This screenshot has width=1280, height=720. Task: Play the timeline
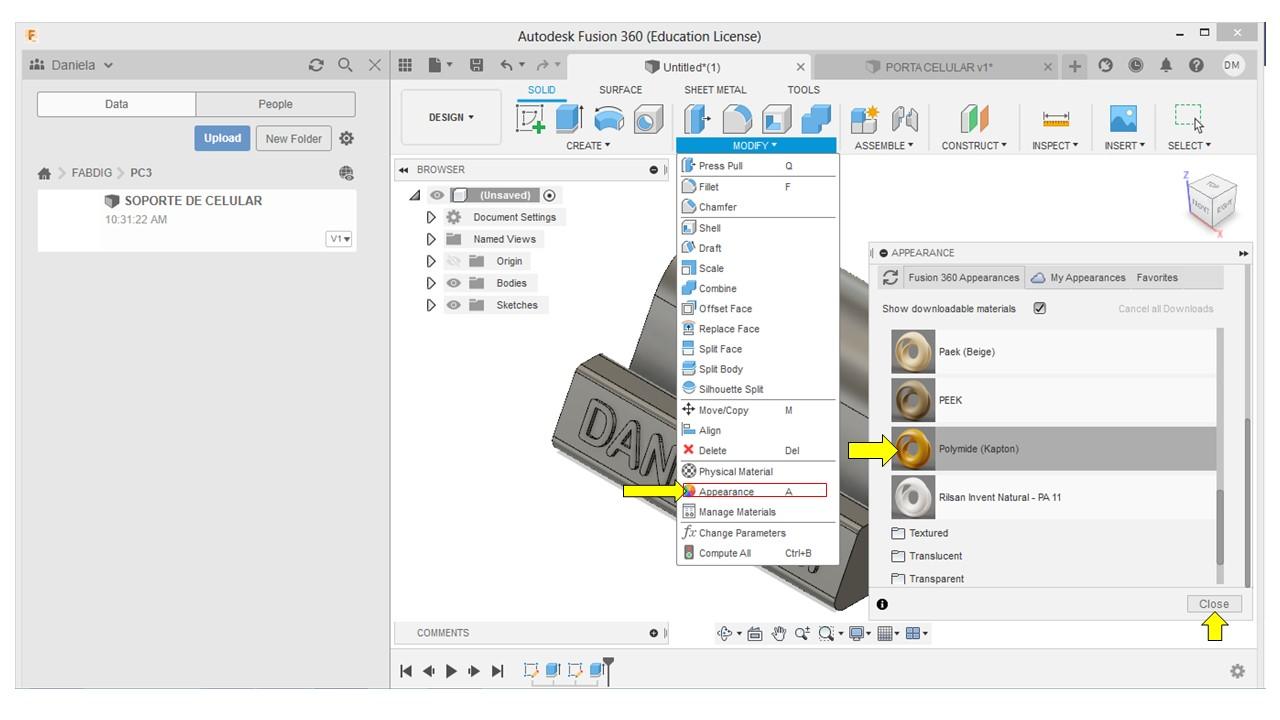point(451,671)
